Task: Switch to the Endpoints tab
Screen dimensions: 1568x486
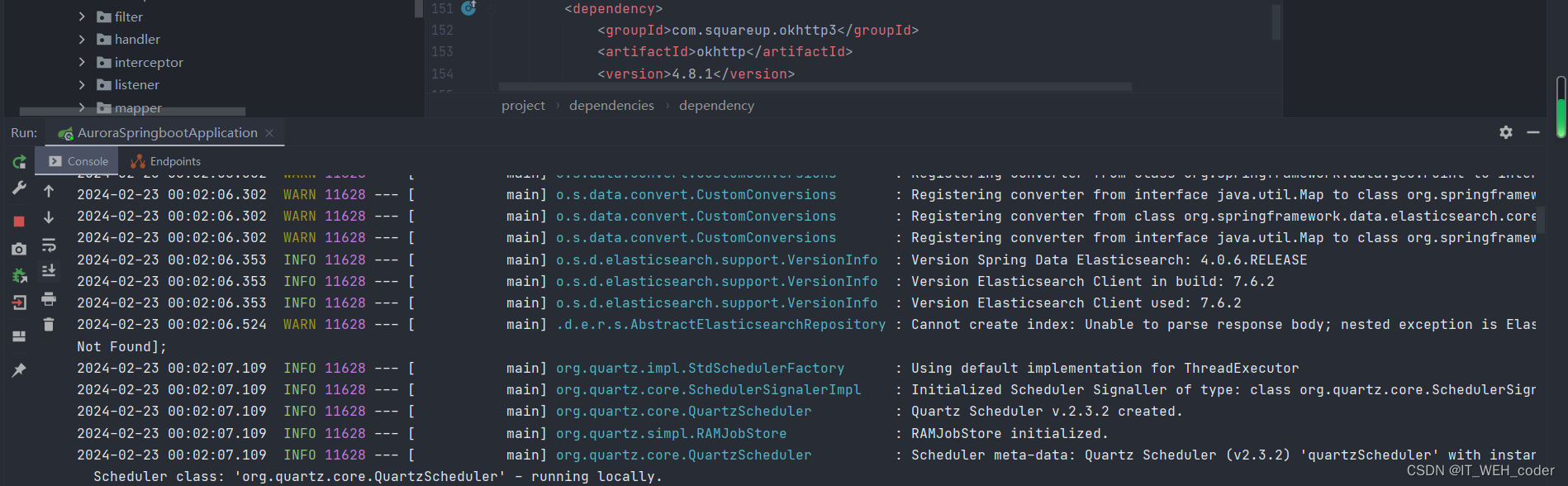Action: [x=166, y=161]
